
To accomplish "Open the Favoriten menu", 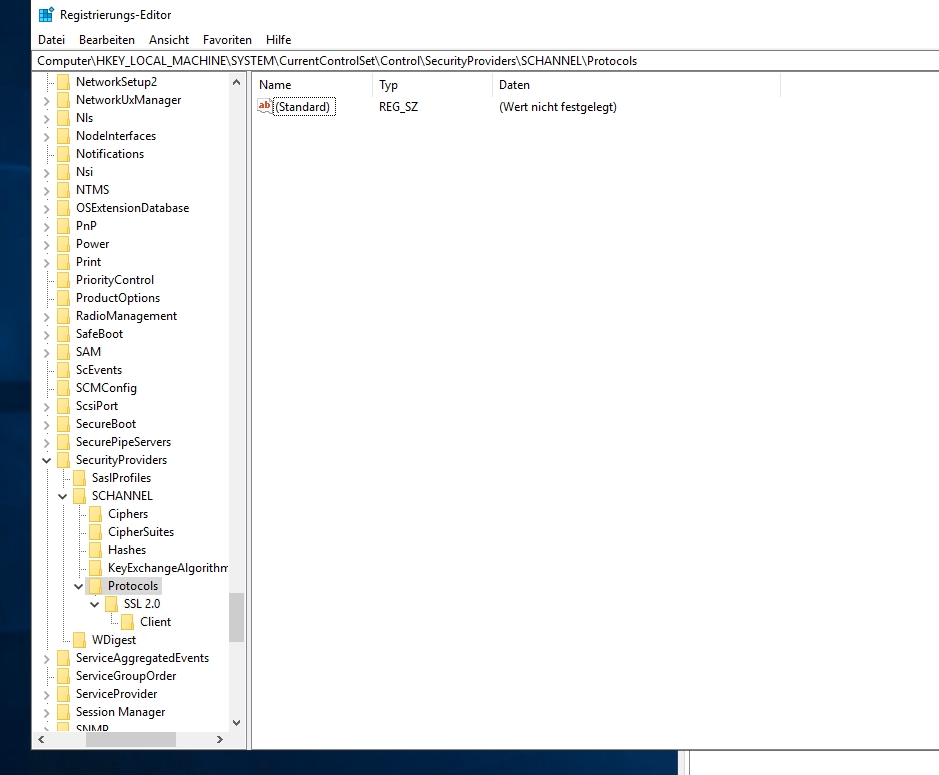I will click(x=227, y=40).
